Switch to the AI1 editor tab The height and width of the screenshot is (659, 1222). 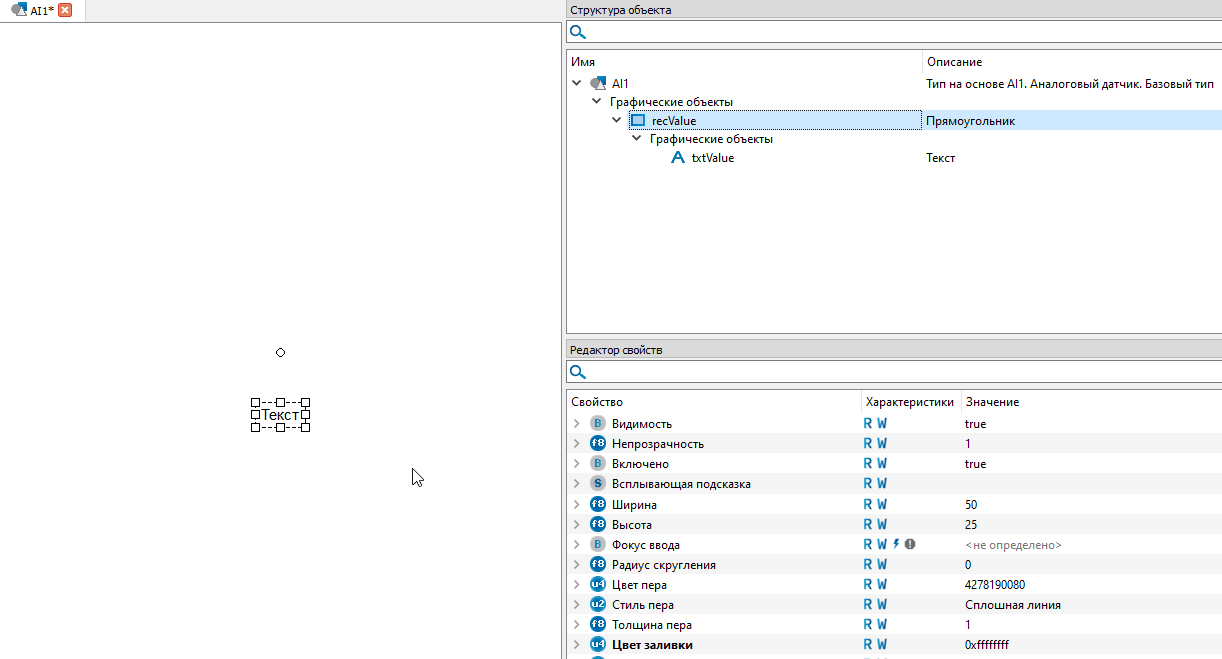click(35, 10)
